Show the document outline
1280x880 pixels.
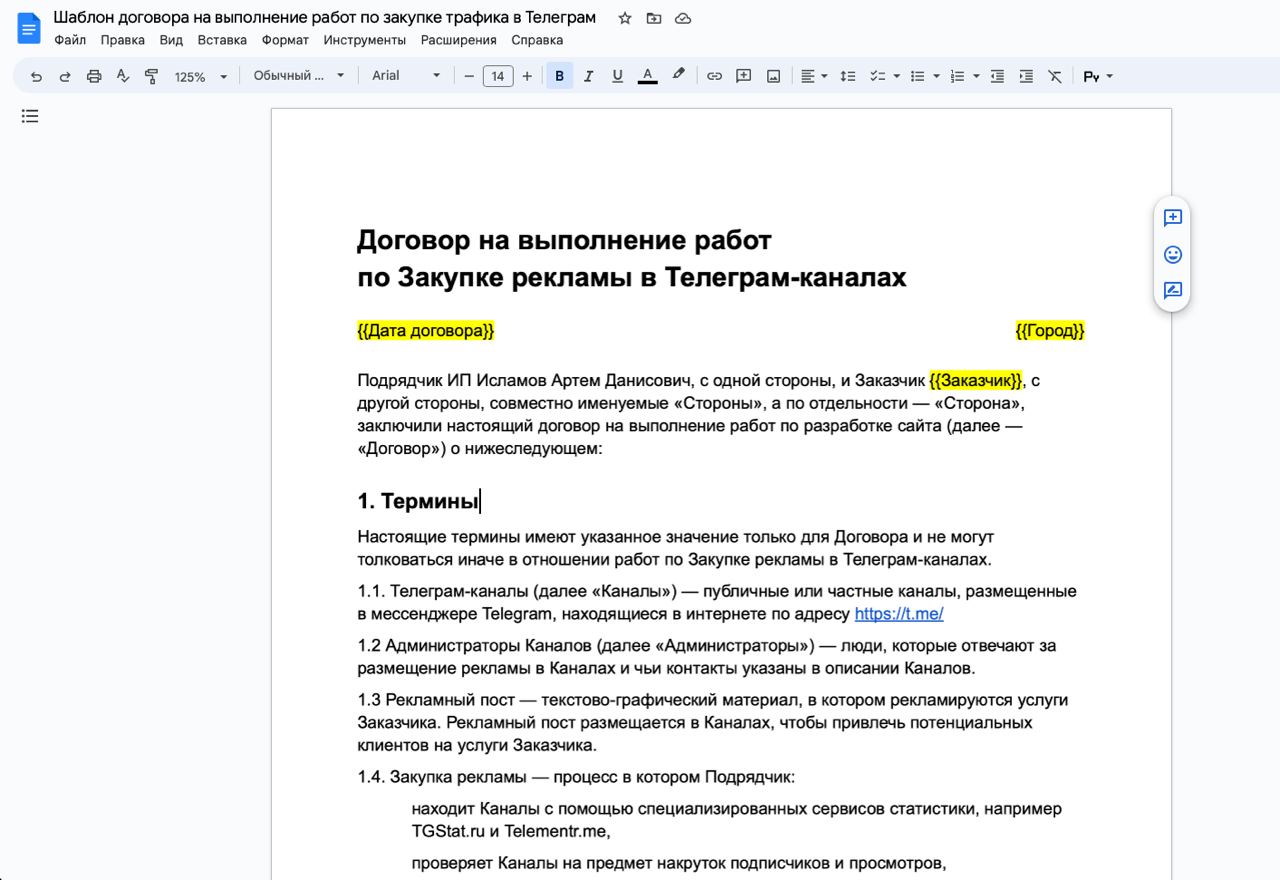(x=30, y=116)
